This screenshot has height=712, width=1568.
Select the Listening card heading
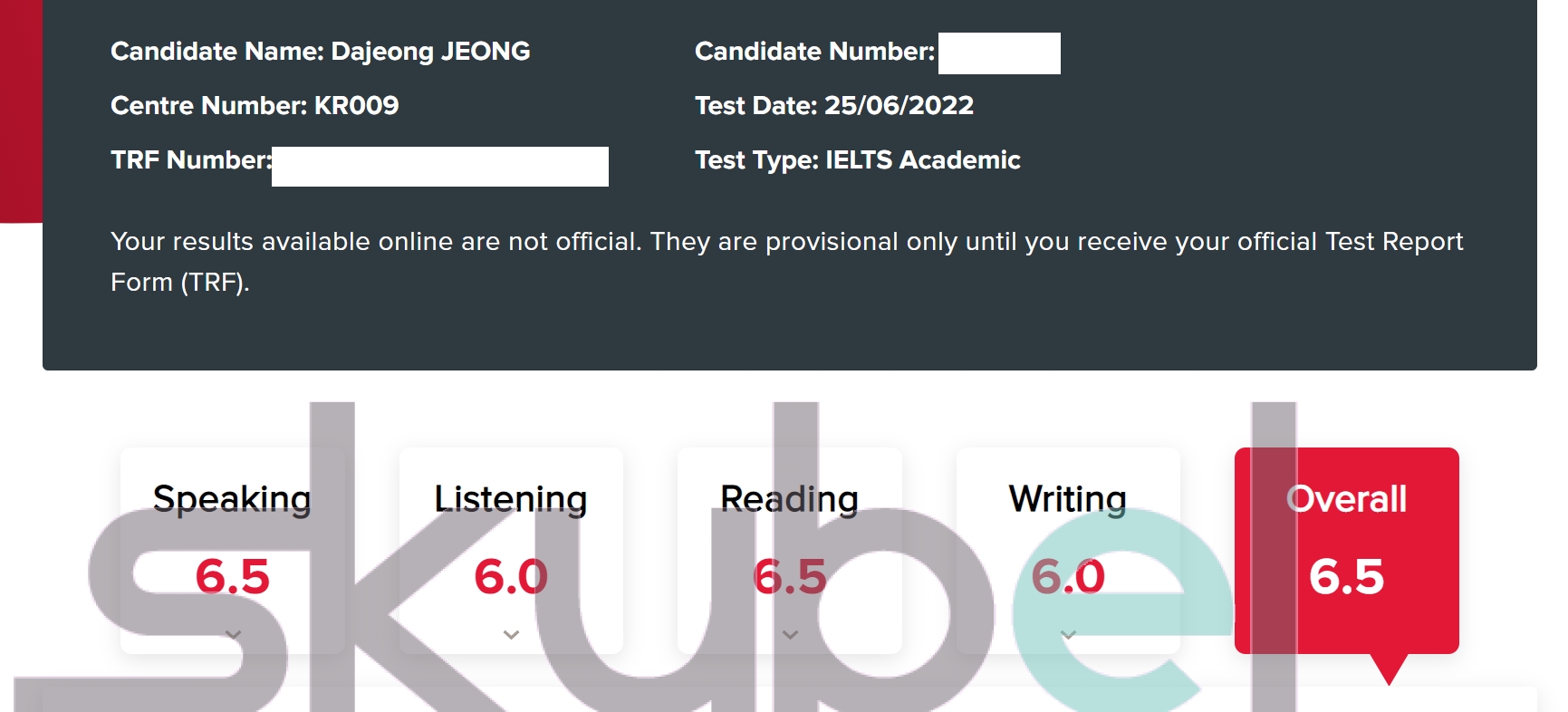point(511,499)
